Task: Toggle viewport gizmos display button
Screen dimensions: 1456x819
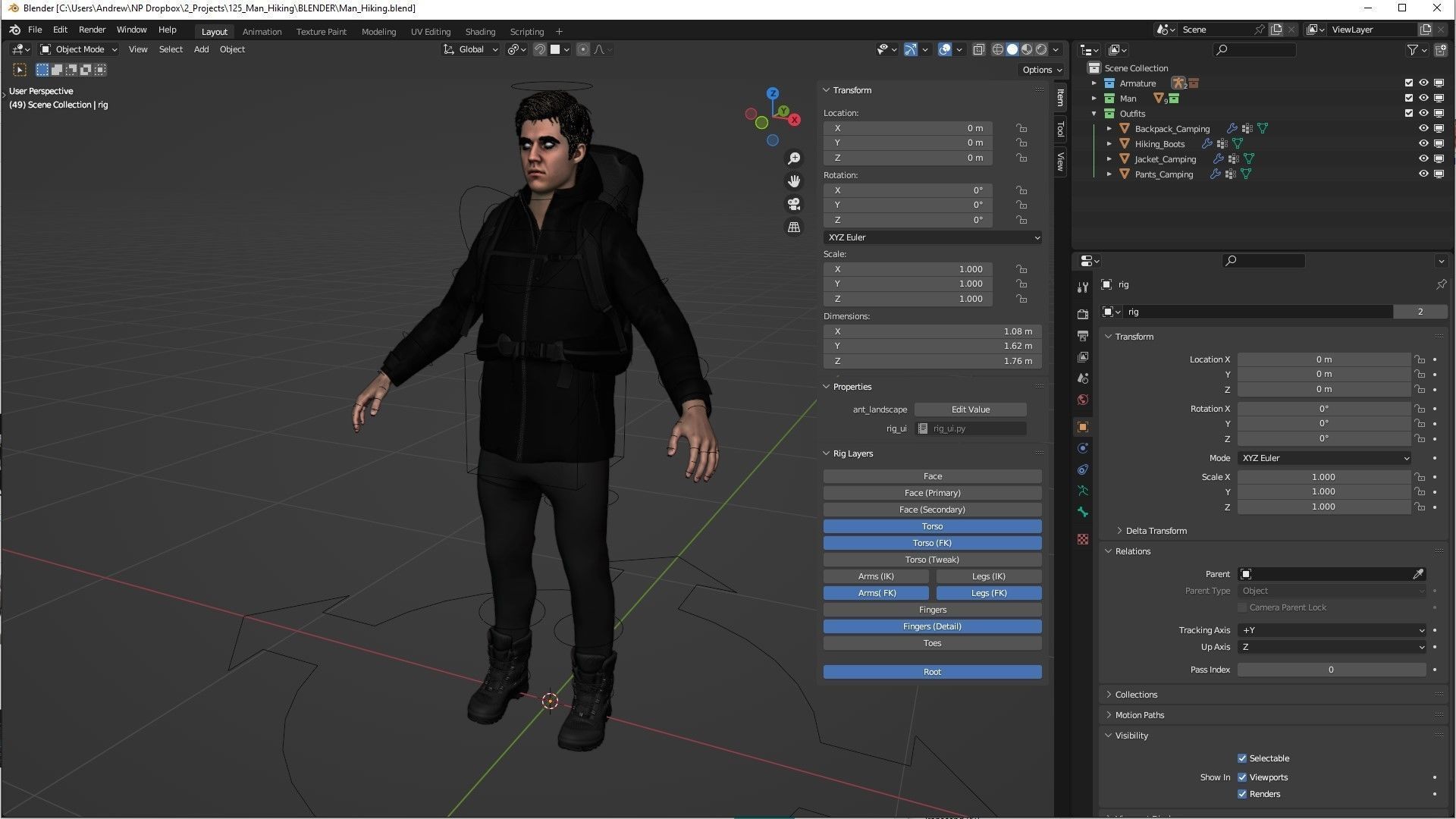Action: pos(911,49)
